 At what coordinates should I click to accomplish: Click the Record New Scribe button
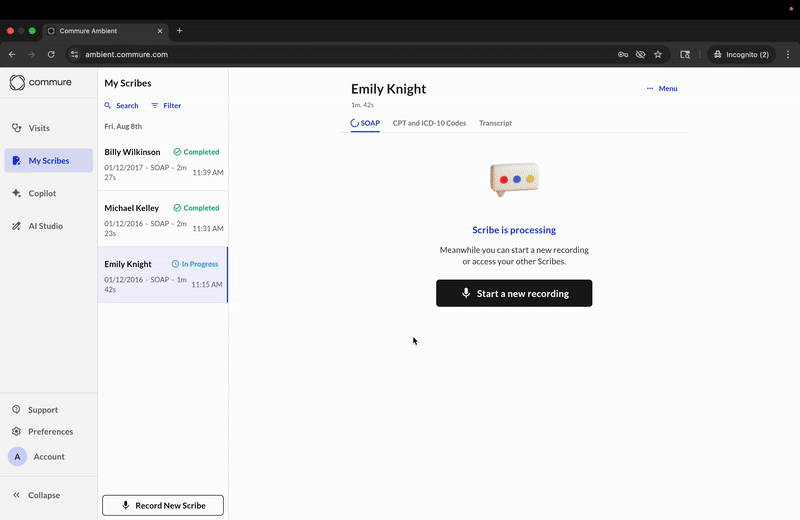coord(163,505)
